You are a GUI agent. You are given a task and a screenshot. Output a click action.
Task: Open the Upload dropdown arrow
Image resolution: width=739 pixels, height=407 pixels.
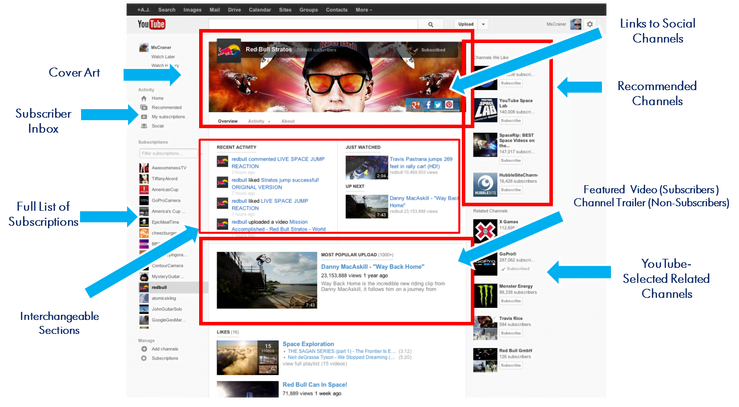[483, 24]
